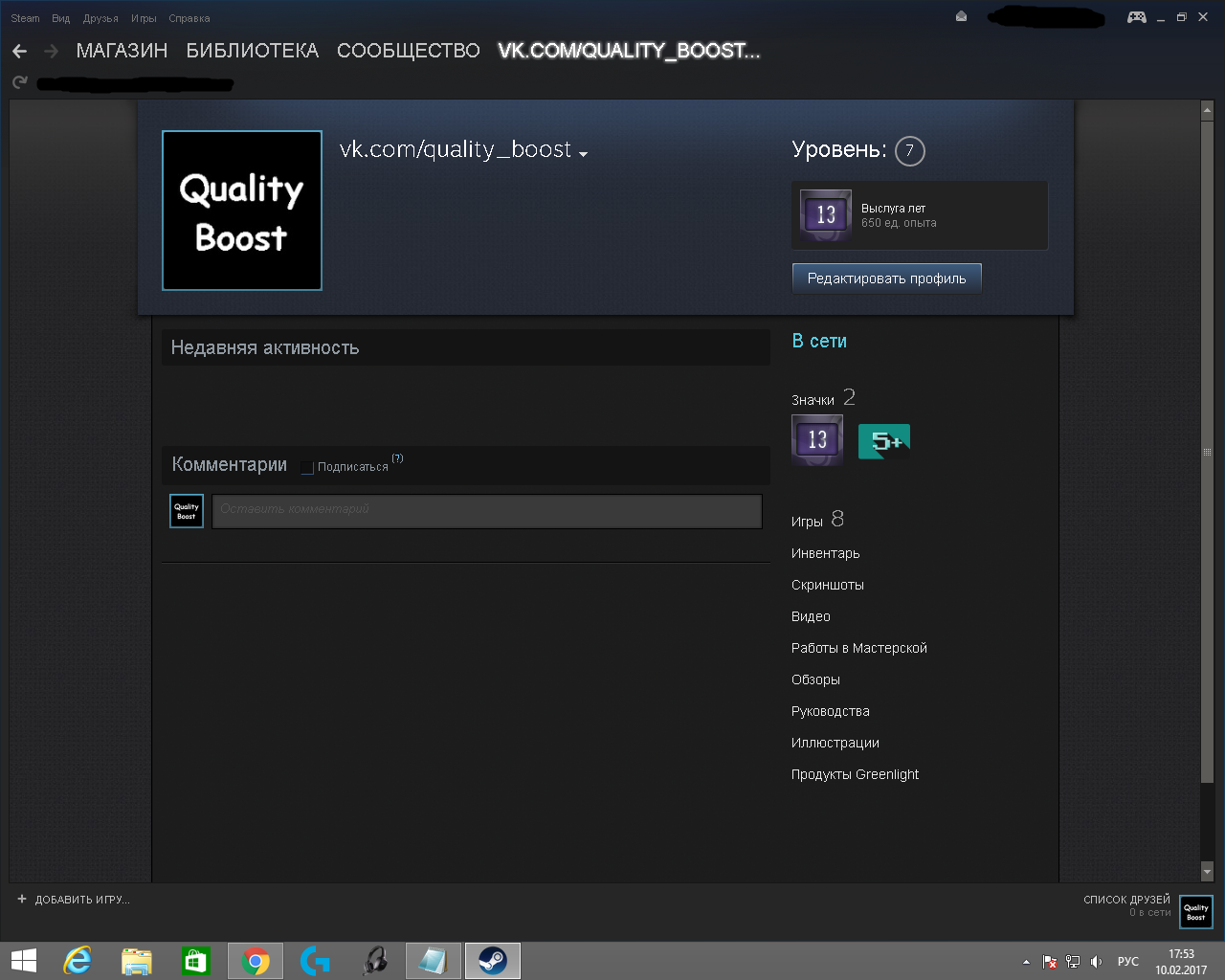Go to the МАГАЗИН tab

point(122,51)
